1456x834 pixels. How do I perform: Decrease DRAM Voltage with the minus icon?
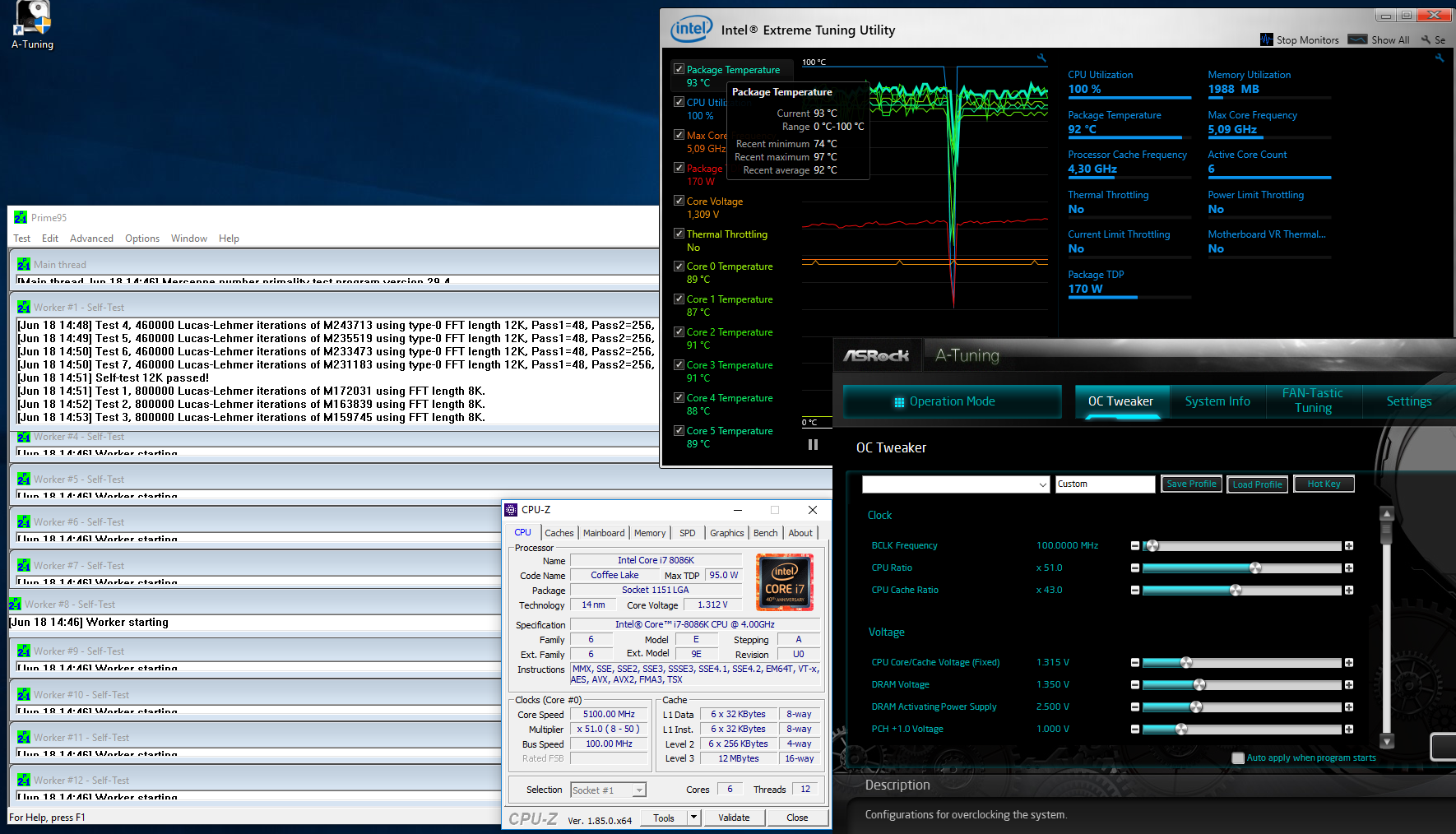(1135, 685)
